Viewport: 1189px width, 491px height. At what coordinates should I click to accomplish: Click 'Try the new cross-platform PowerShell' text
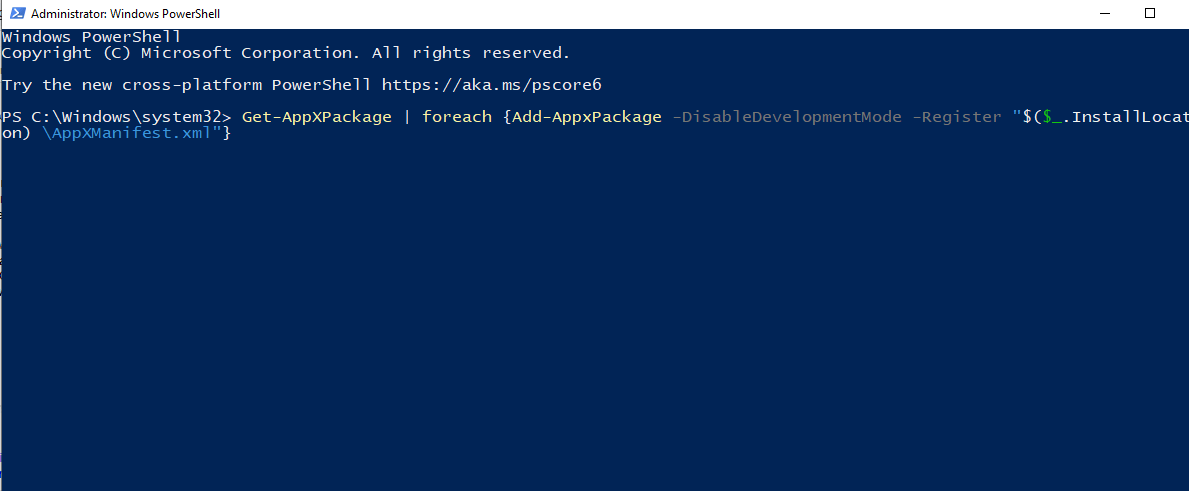[x=186, y=85]
